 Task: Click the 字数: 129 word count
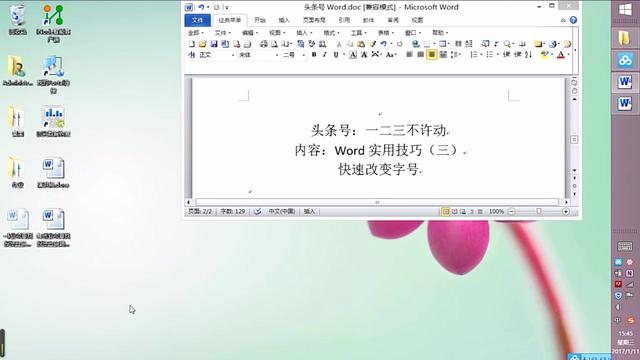point(233,211)
